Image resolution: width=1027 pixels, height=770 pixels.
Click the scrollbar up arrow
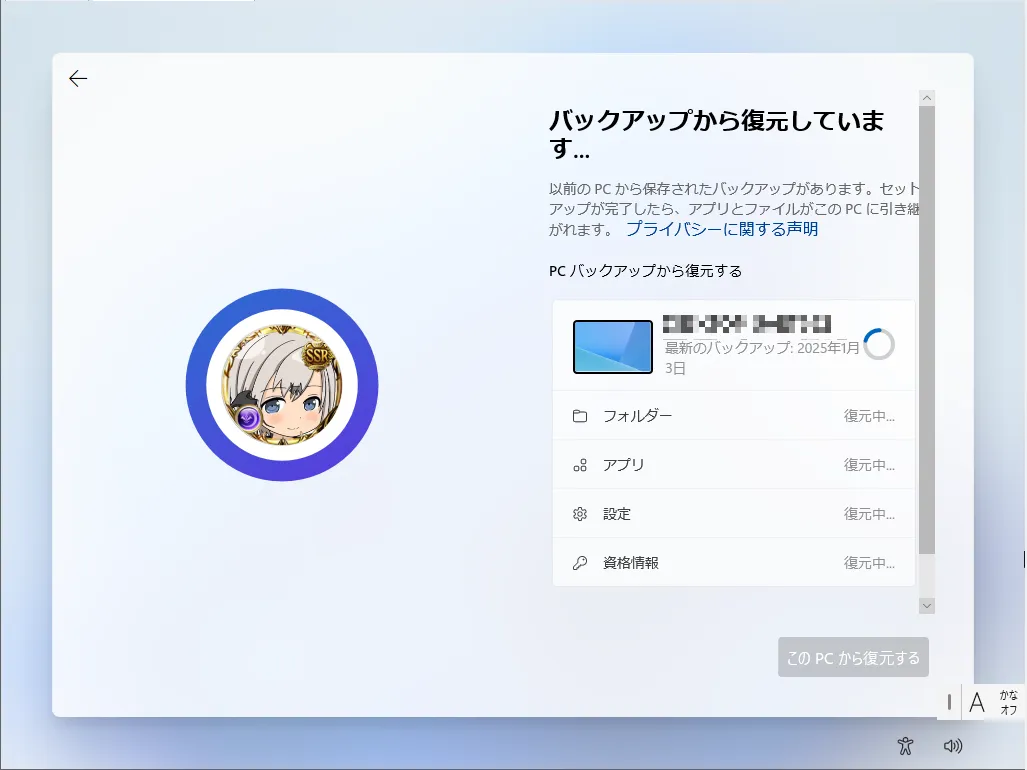tap(927, 98)
